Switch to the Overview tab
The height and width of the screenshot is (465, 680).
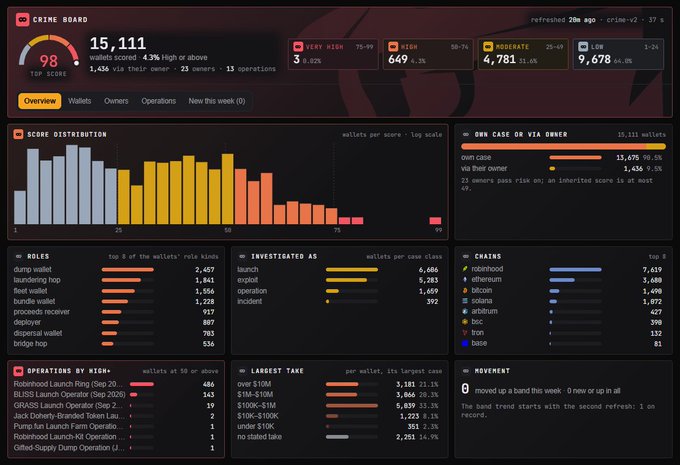(40, 101)
